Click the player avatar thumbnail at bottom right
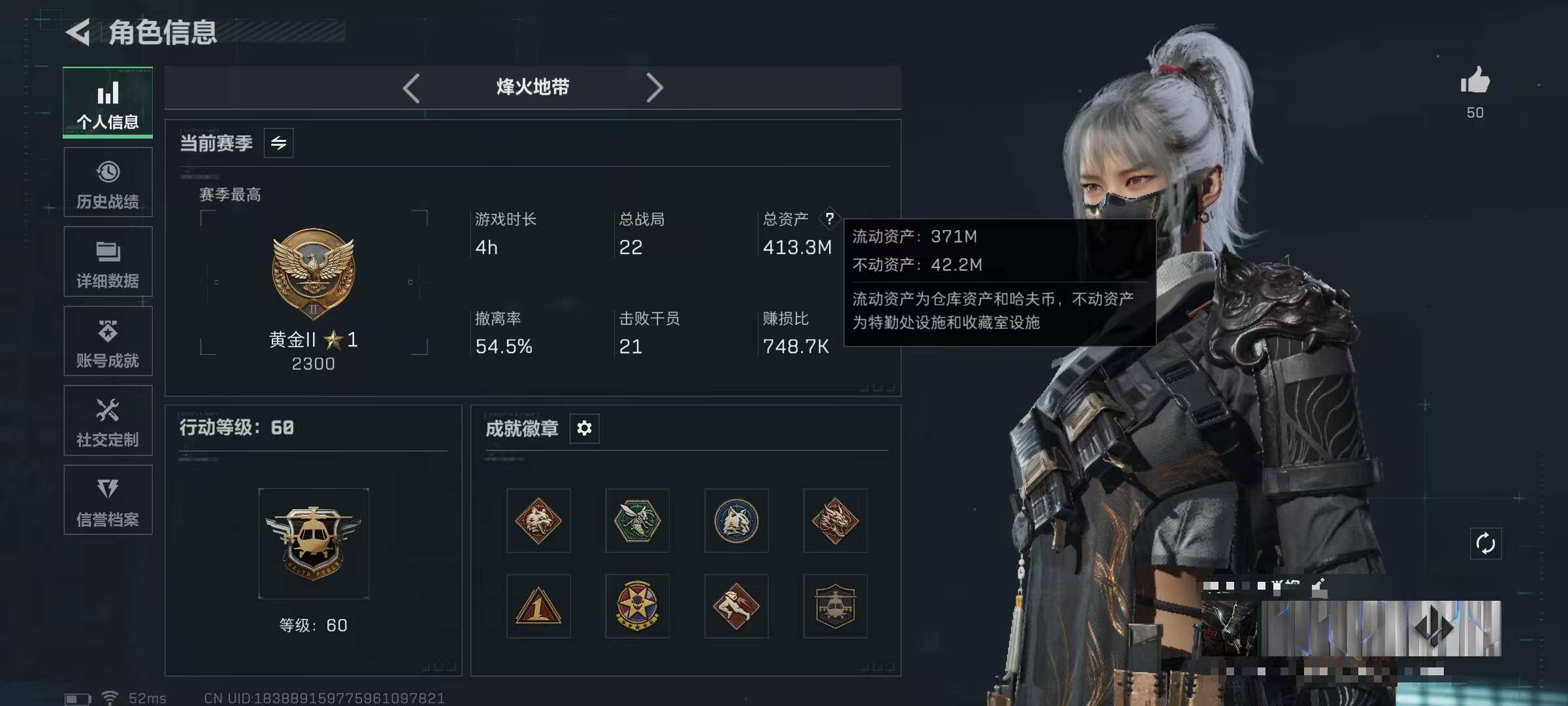 coord(1229,628)
